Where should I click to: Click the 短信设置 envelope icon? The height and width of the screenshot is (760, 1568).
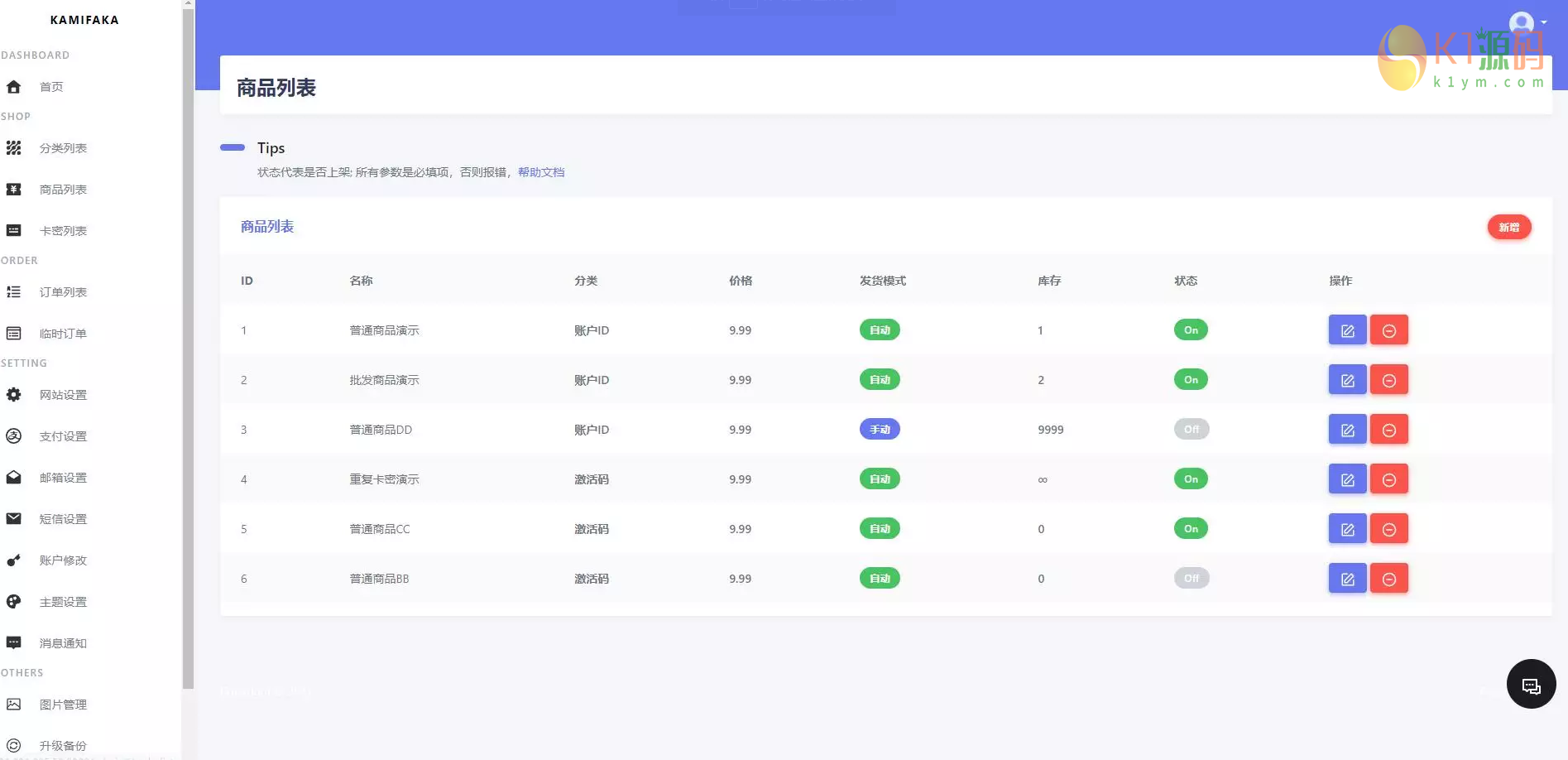(x=13, y=519)
